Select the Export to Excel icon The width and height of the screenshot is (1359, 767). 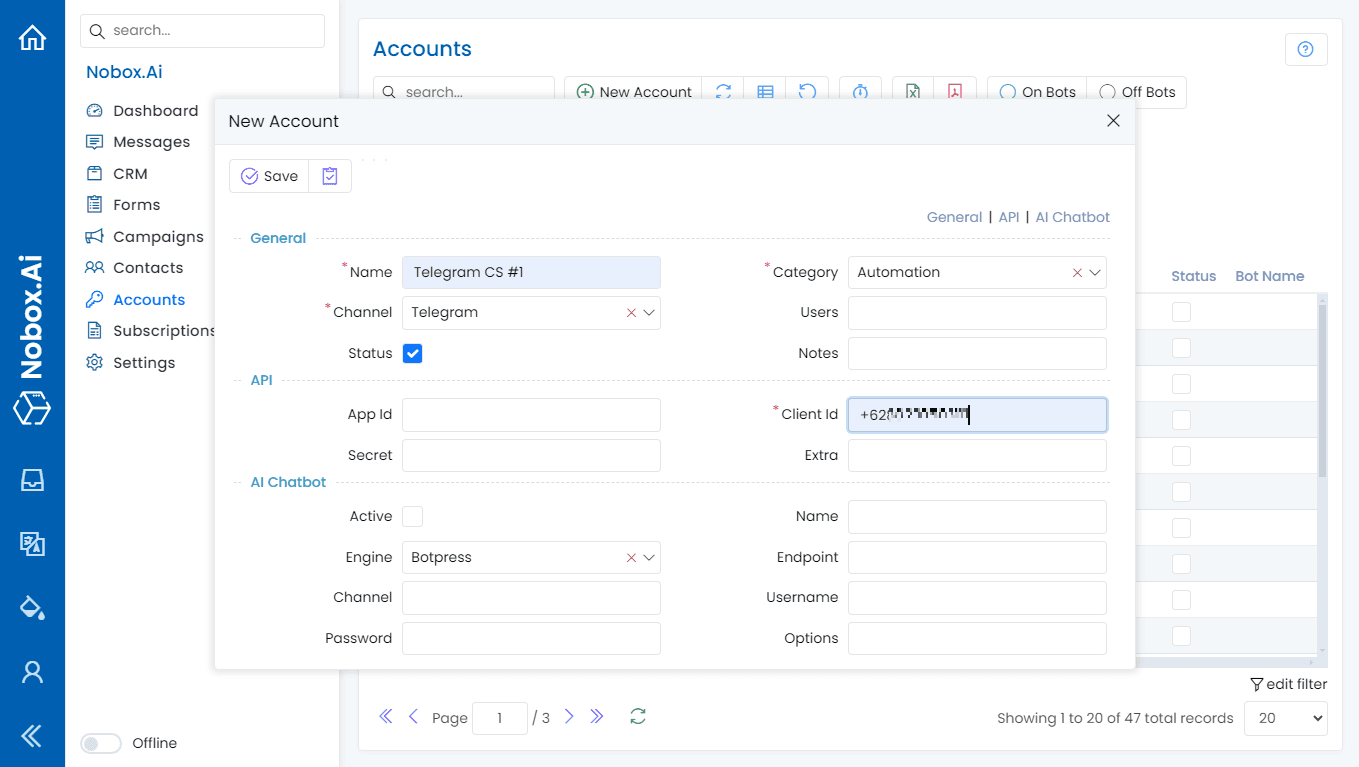coord(912,91)
